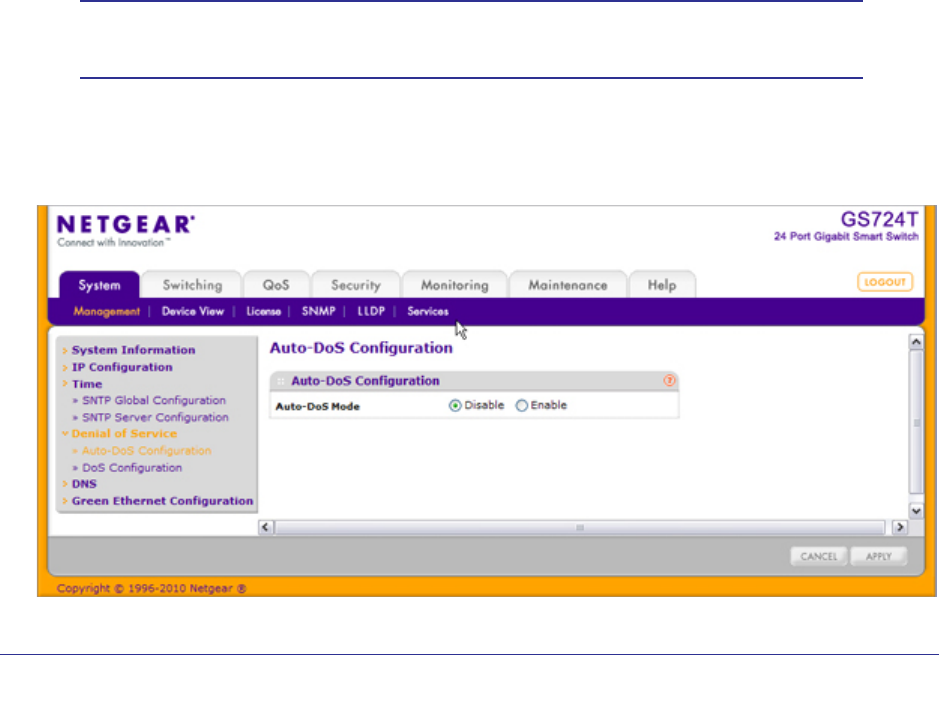Open the Device View submenu
Viewport: 939px width, 724px height.
click(192, 311)
